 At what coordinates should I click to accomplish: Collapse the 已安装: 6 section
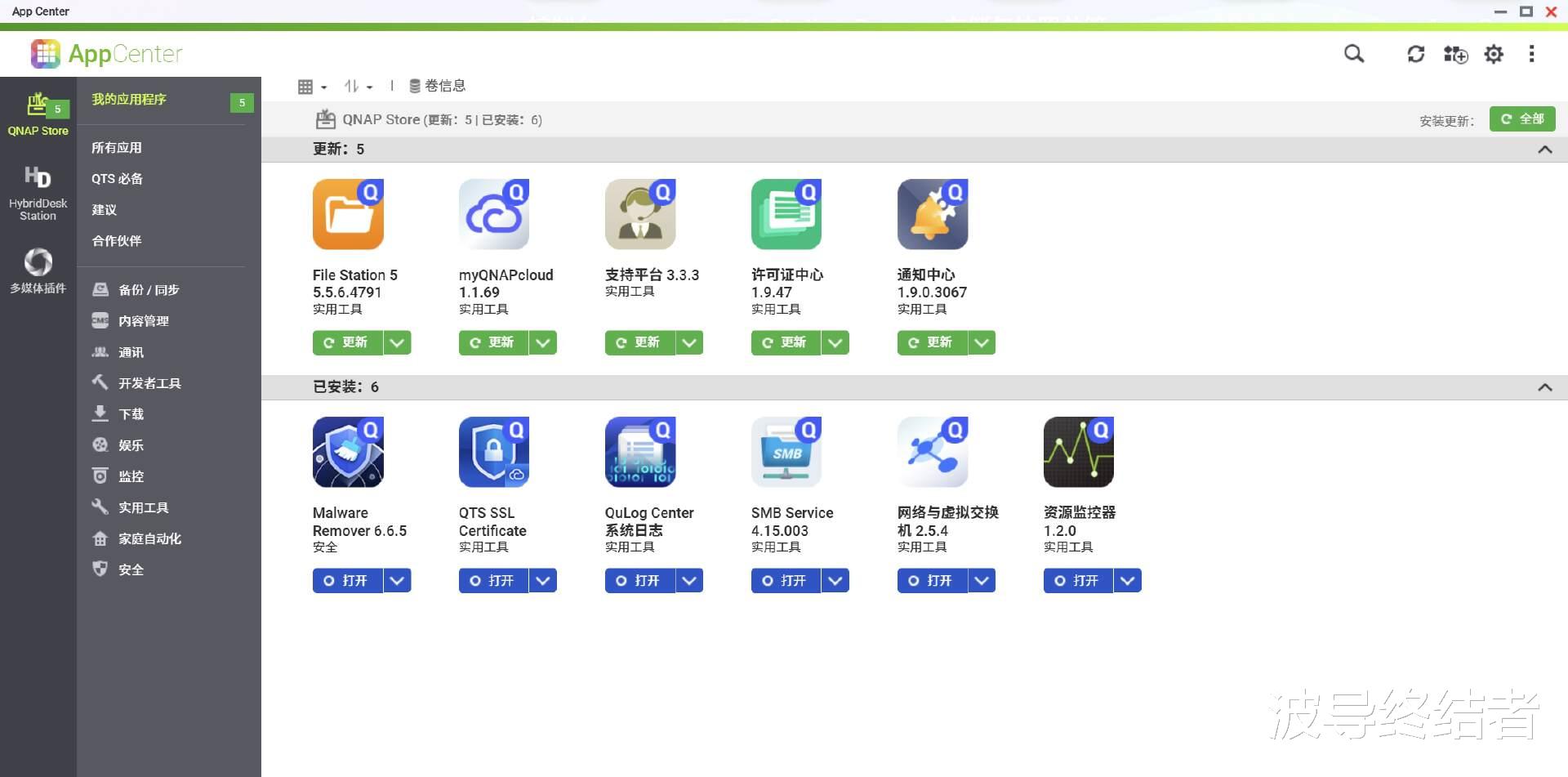(x=1545, y=387)
